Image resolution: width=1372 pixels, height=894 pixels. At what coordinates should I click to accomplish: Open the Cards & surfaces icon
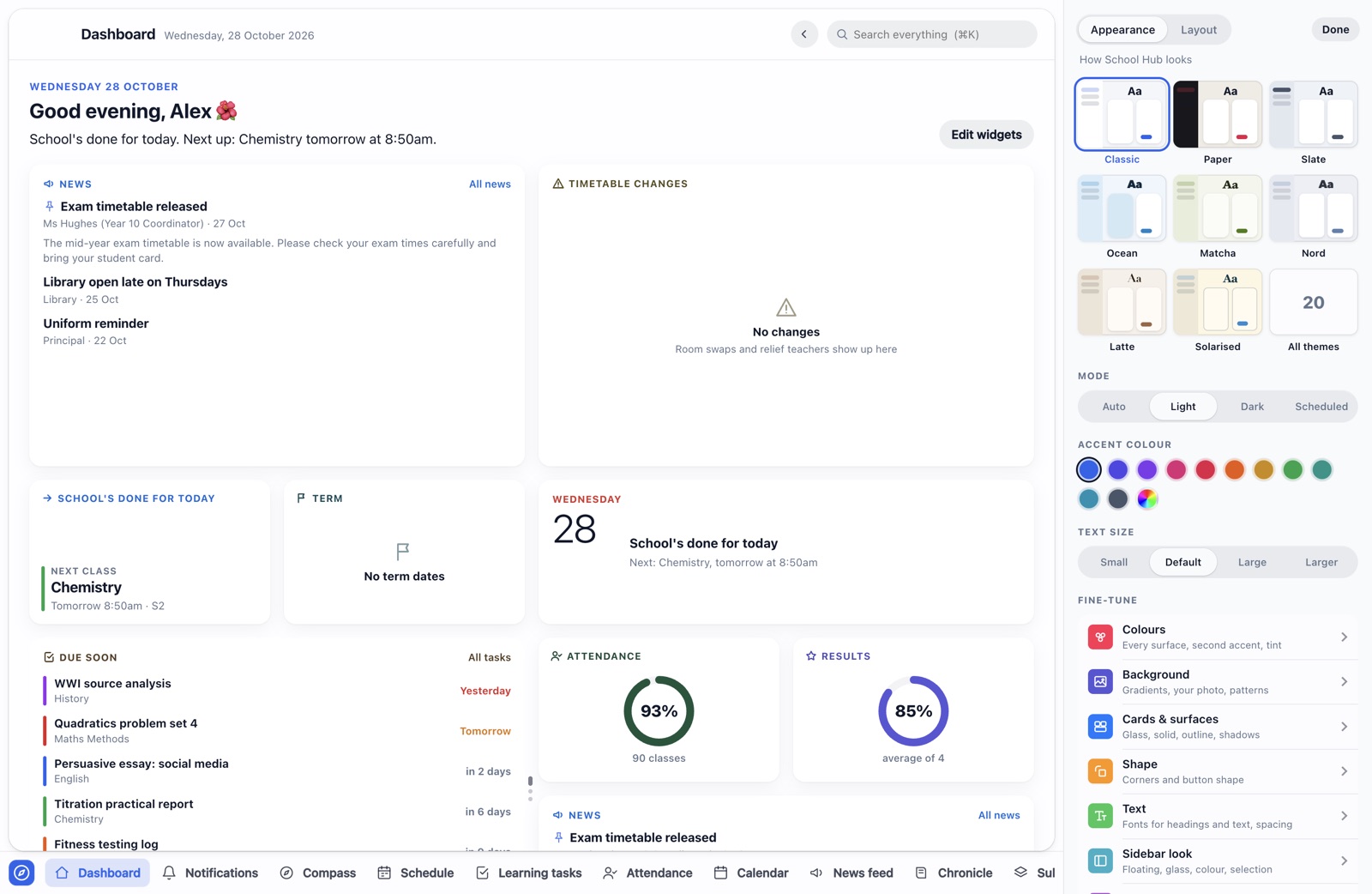[1100, 726]
